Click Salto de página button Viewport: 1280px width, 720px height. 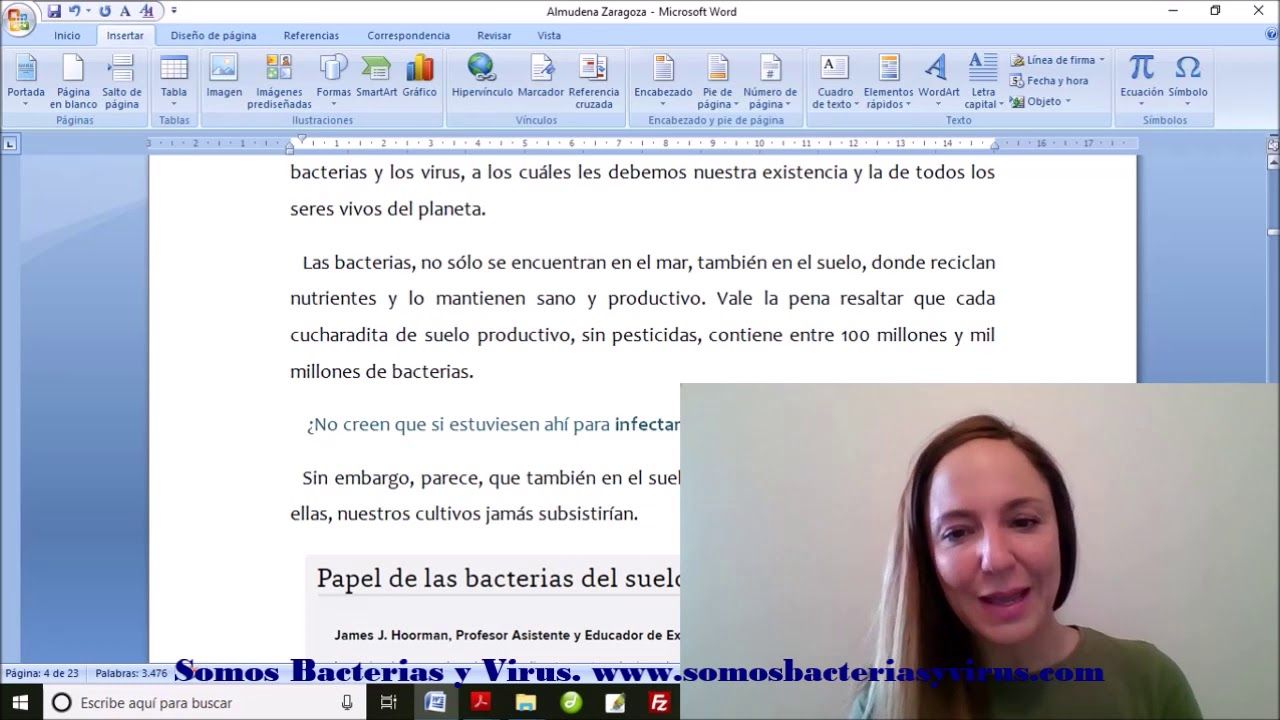click(121, 80)
